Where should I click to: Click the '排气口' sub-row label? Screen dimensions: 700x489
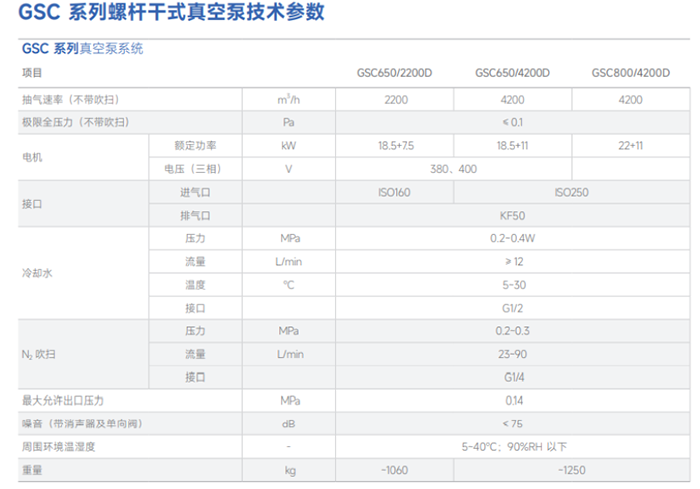tap(195, 216)
